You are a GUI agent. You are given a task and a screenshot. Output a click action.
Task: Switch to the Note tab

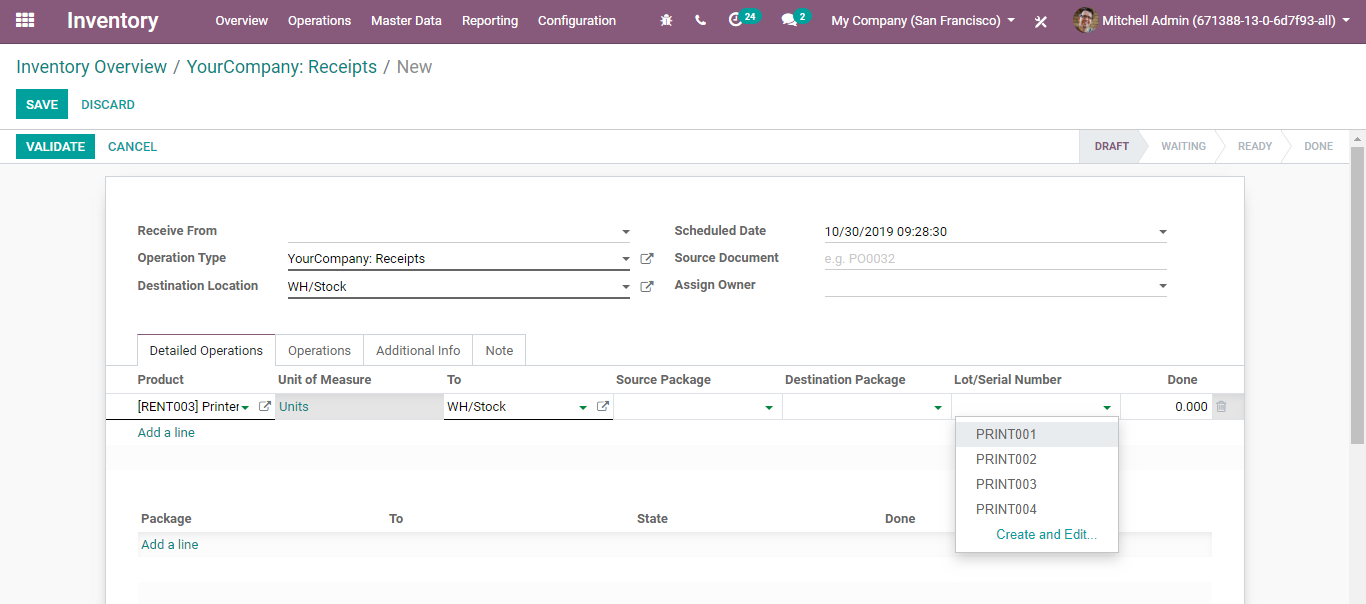click(499, 351)
